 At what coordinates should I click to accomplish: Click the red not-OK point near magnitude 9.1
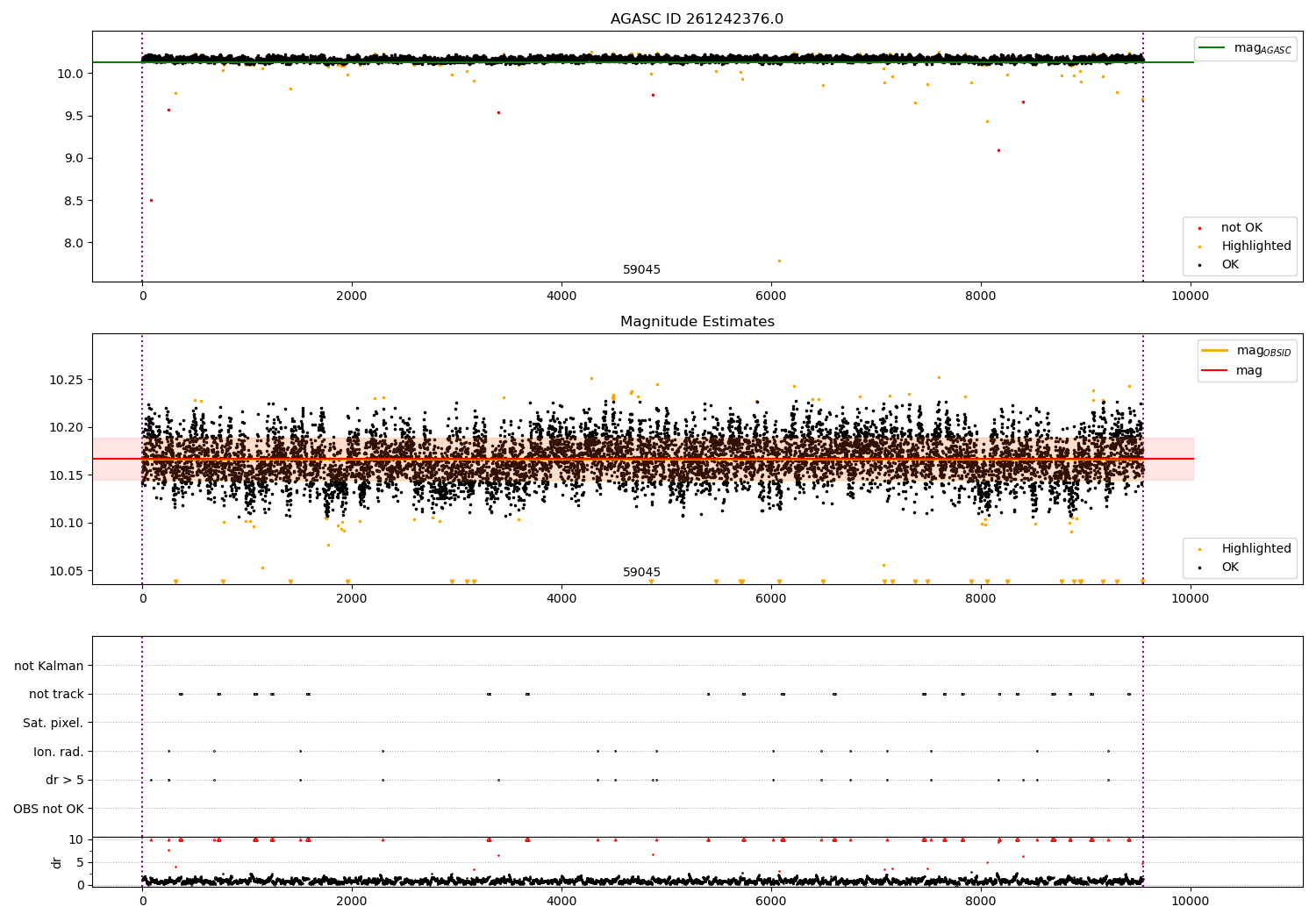998,150
